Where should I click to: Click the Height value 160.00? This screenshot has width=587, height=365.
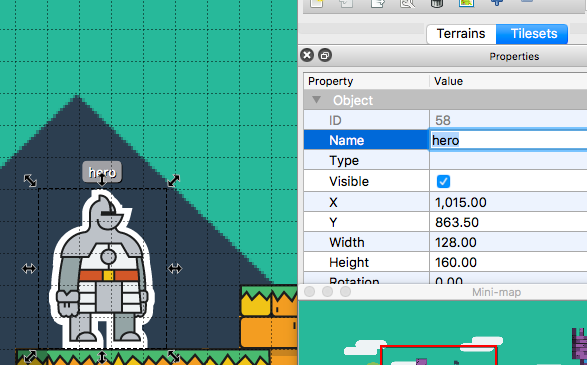pos(456,262)
